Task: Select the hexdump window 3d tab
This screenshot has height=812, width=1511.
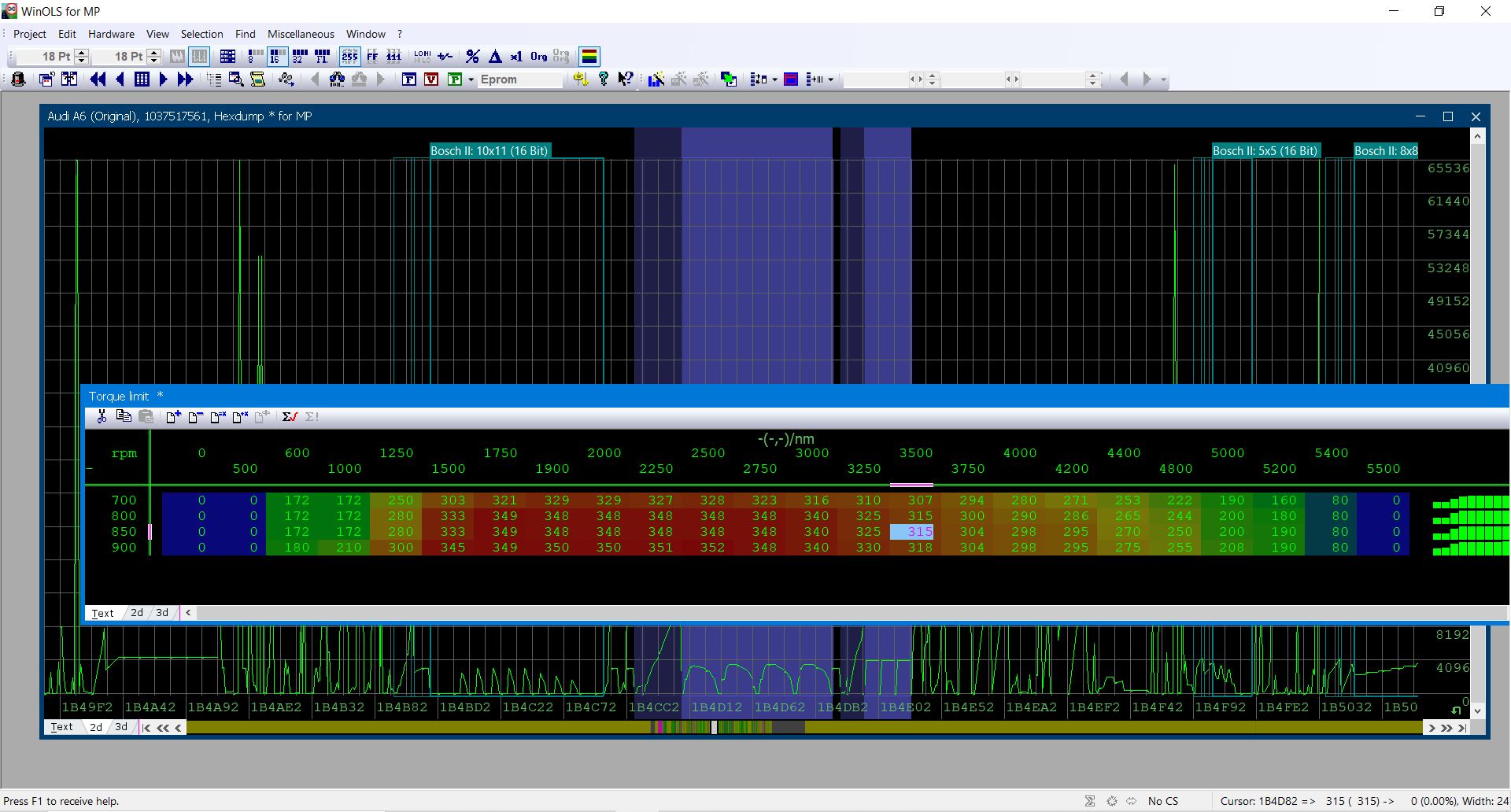Action: click(x=121, y=727)
